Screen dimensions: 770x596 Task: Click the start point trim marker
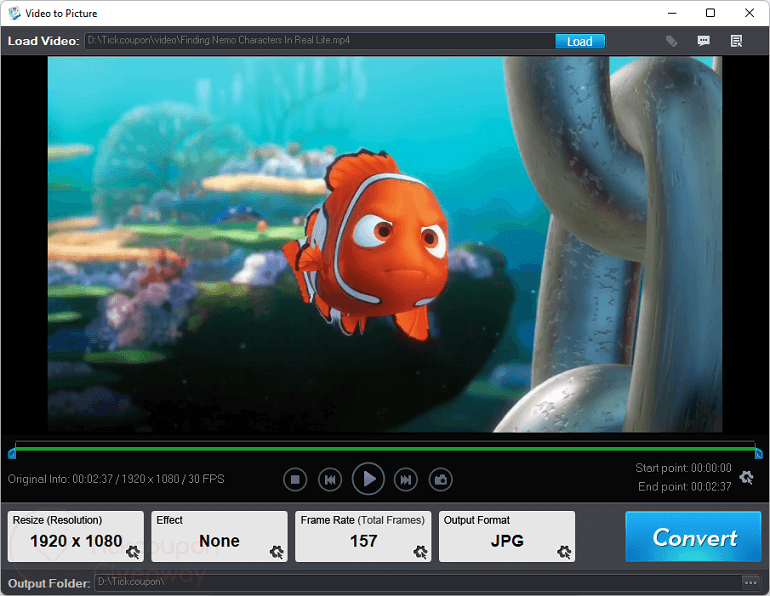point(12,453)
